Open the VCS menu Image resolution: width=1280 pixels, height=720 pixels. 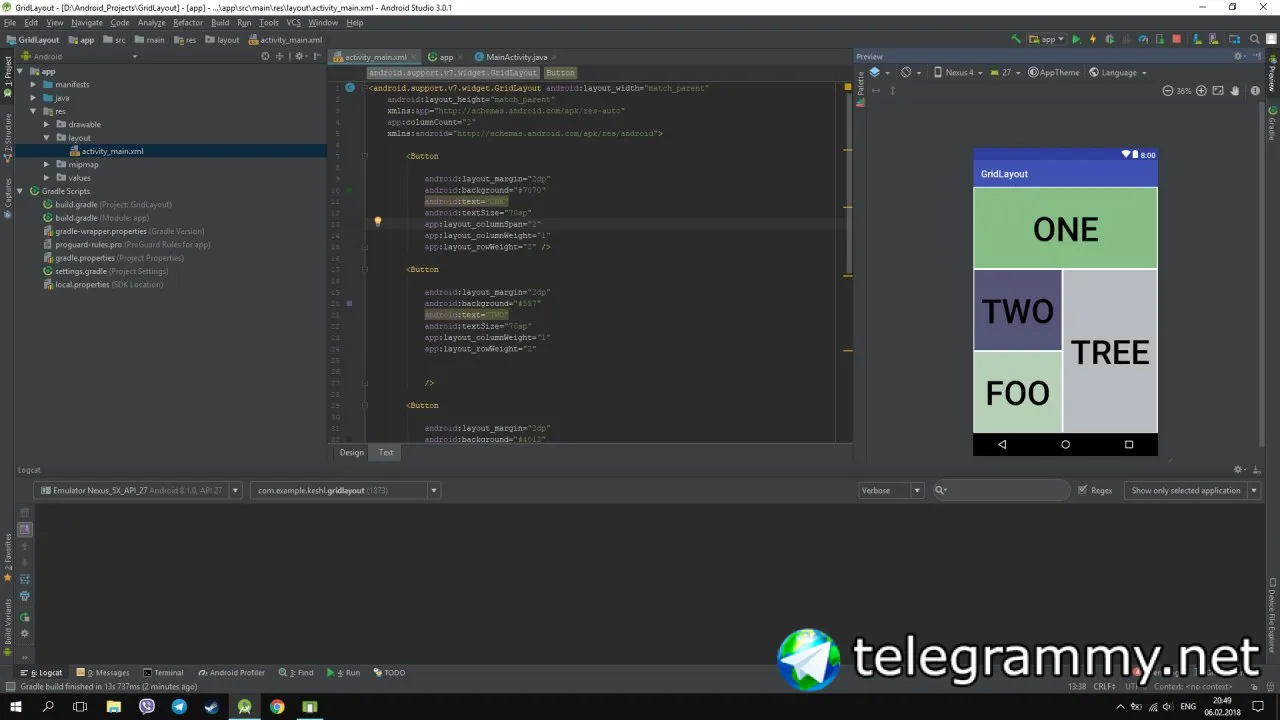pyautogui.click(x=293, y=22)
